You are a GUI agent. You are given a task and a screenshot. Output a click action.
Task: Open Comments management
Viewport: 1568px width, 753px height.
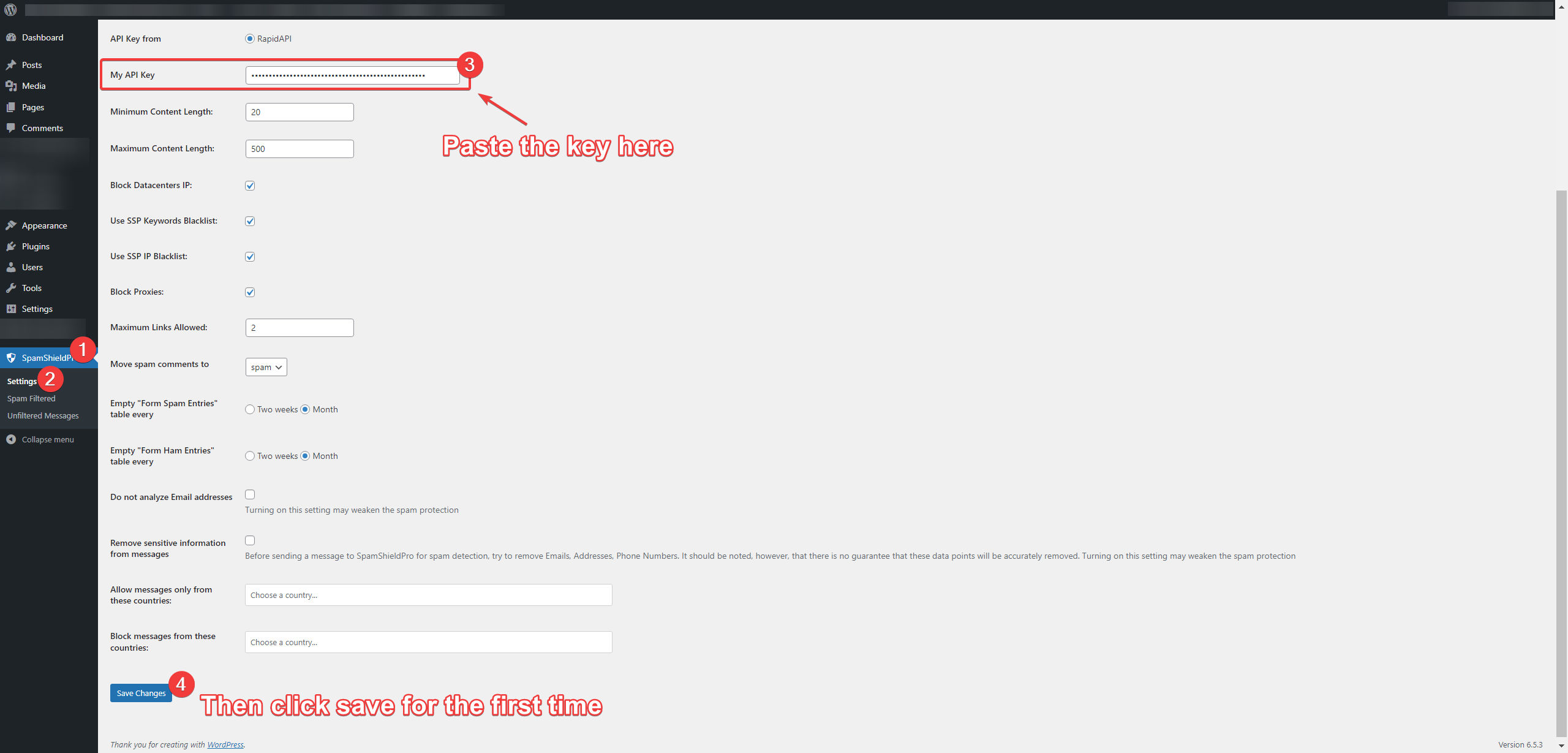(42, 127)
